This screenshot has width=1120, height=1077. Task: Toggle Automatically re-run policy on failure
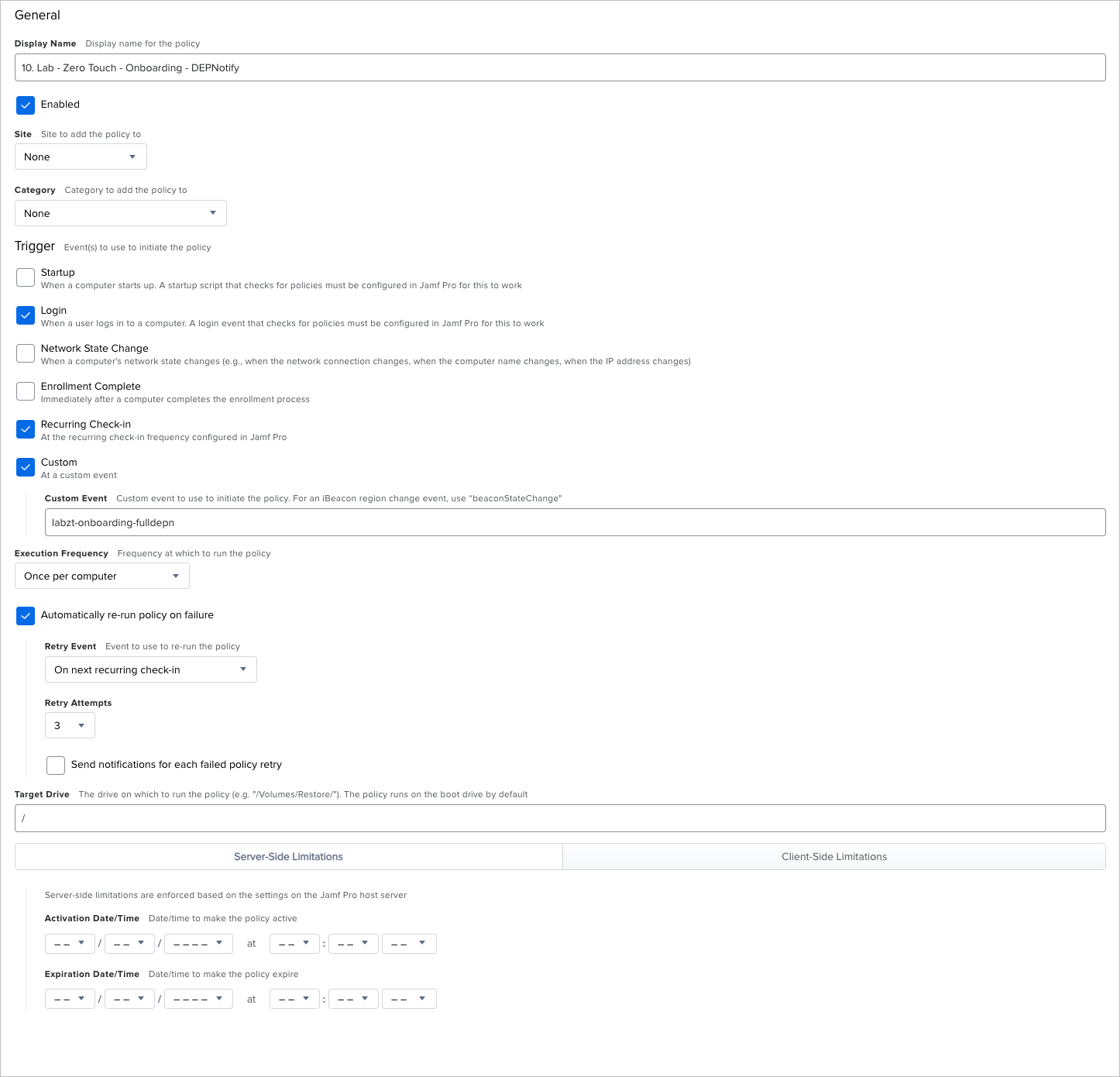[x=26, y=616]
